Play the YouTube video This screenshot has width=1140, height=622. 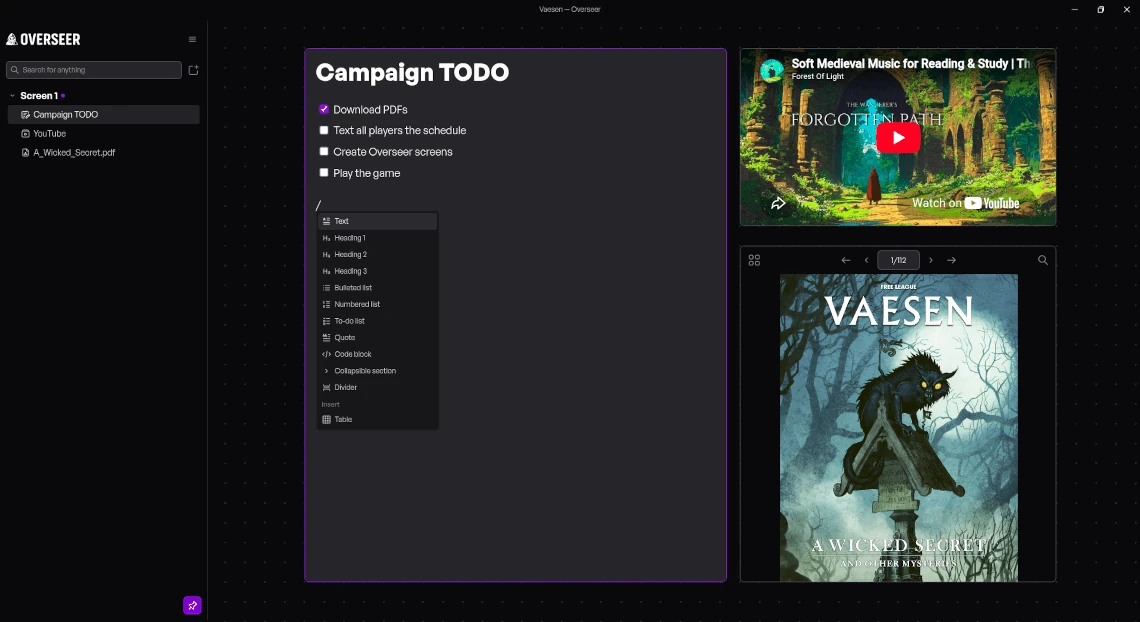(x=898, y=137)
